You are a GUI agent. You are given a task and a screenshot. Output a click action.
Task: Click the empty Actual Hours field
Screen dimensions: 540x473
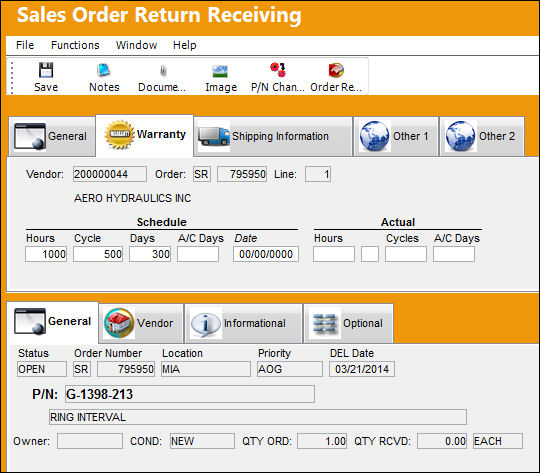(334, 254)
